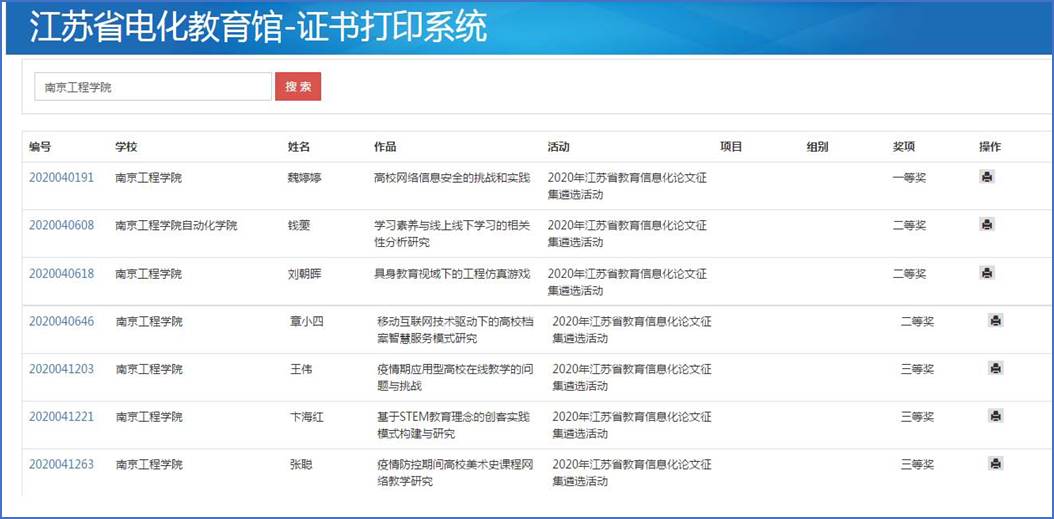This screenshot has width=1054, height=519.
Task: Click the page title 江苏省电化教育馆-证书打印系统
Action: point(258,28)
